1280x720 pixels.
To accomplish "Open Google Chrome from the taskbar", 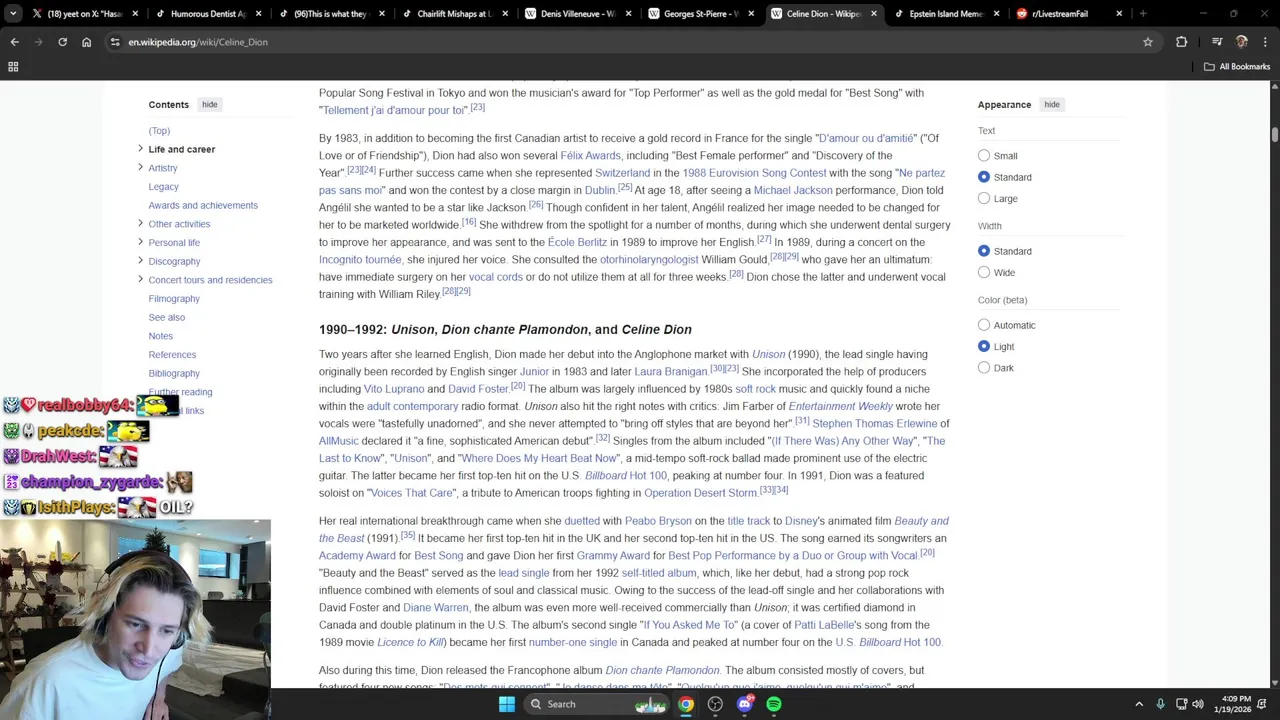I will coord(686,704).
